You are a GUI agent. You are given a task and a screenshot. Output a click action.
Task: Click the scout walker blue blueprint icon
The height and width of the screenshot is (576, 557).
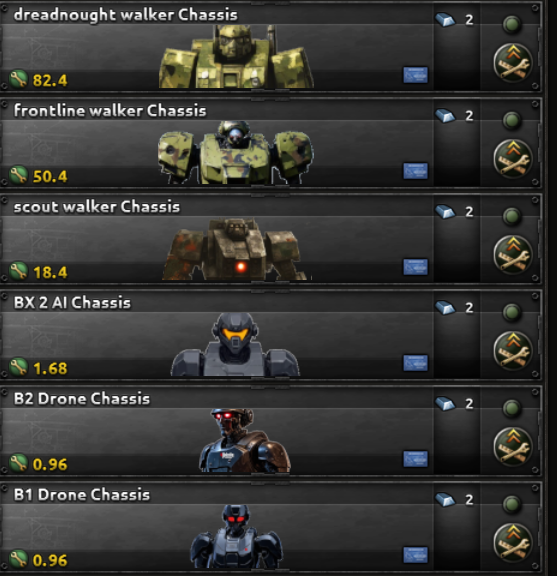[416, 267]
